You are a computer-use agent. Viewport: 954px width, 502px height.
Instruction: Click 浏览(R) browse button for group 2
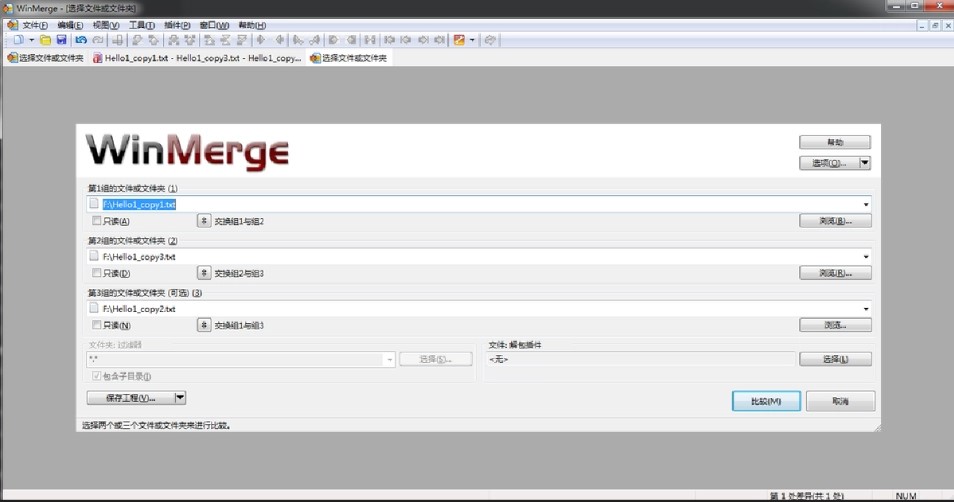[x=835, y=273]
